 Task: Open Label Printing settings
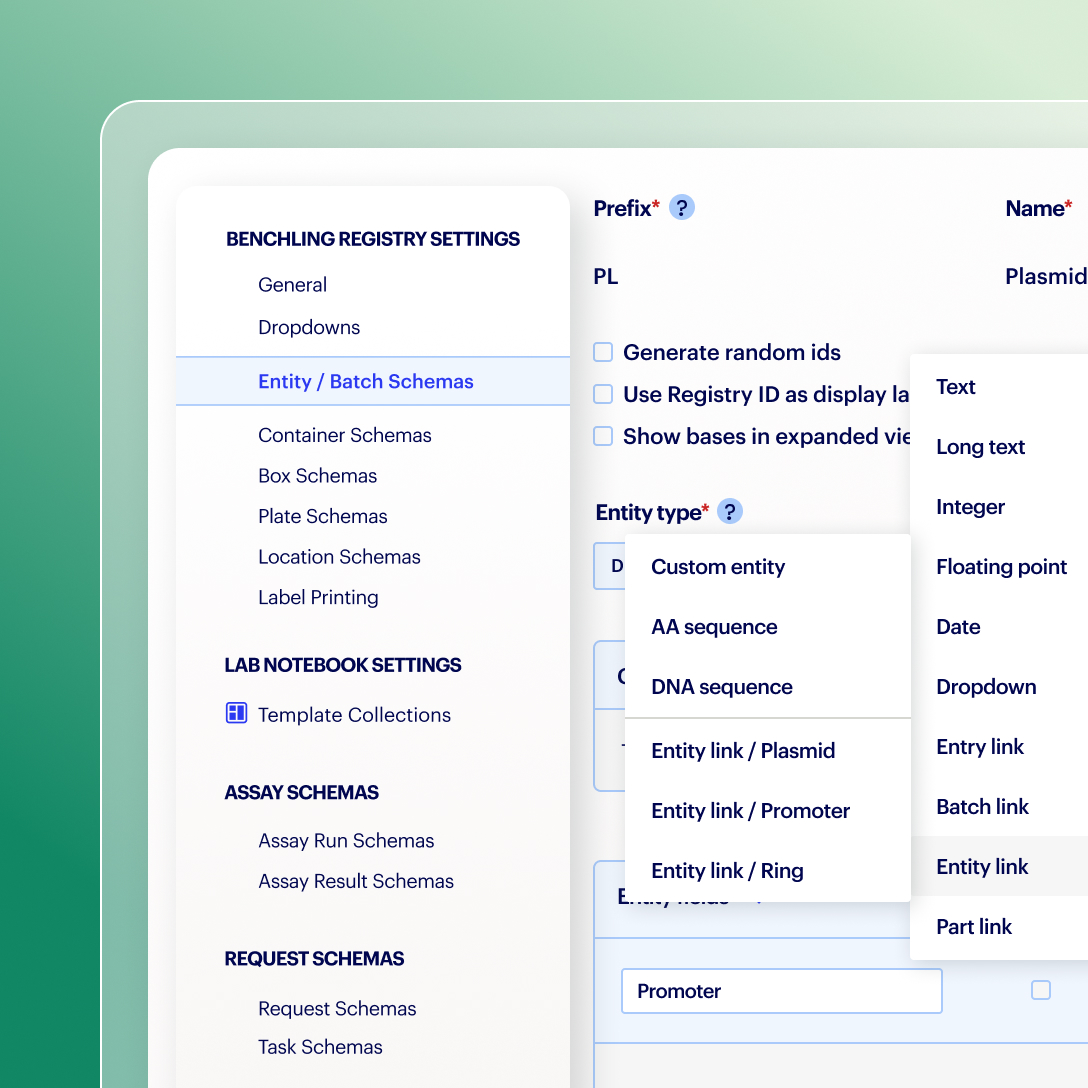point(318,597)
